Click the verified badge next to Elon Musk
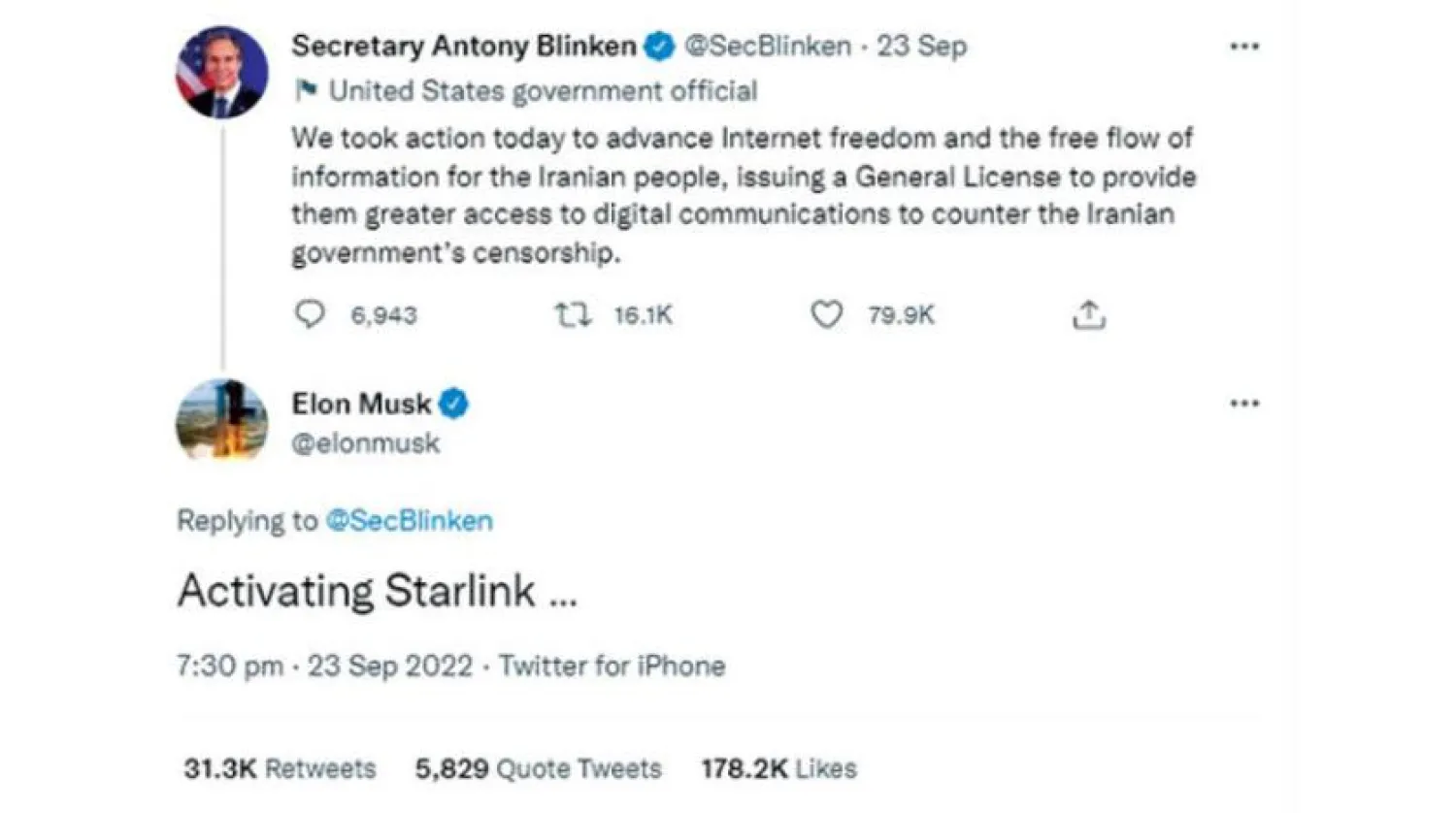The height and width of the screenshot is (813, 1456). [x=454, y=404]
